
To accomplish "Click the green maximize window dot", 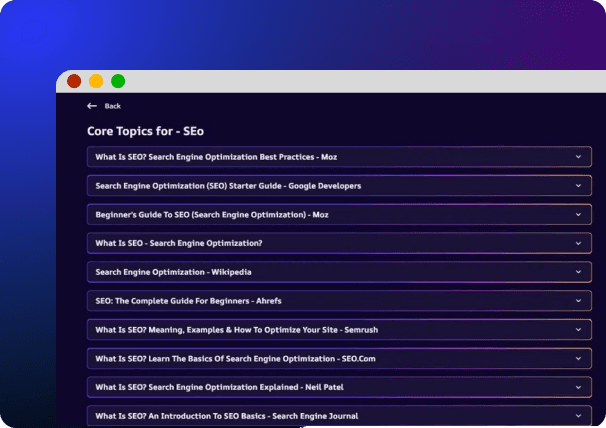I will pos(118,81).
